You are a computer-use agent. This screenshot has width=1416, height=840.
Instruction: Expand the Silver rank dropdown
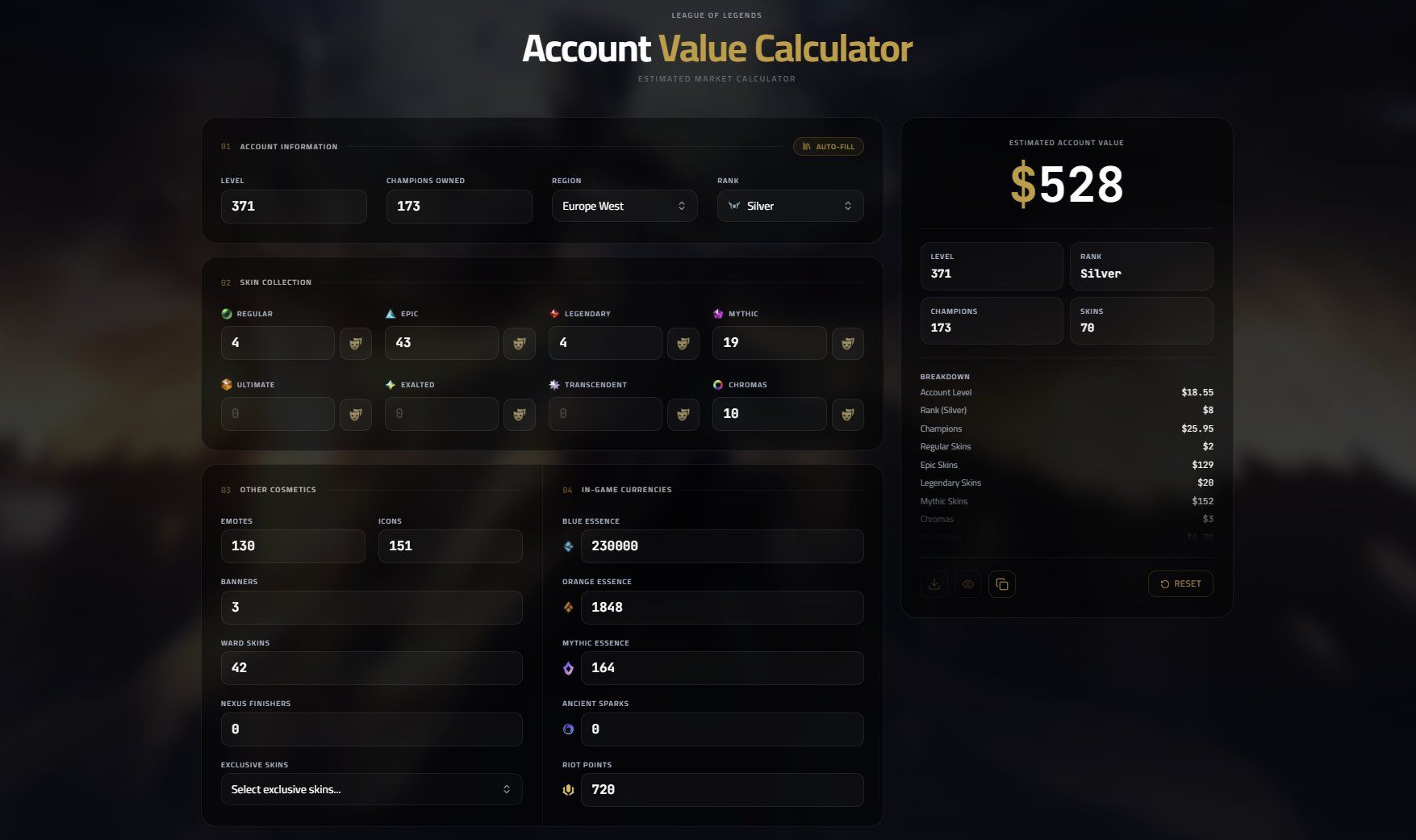pos(790,206)
